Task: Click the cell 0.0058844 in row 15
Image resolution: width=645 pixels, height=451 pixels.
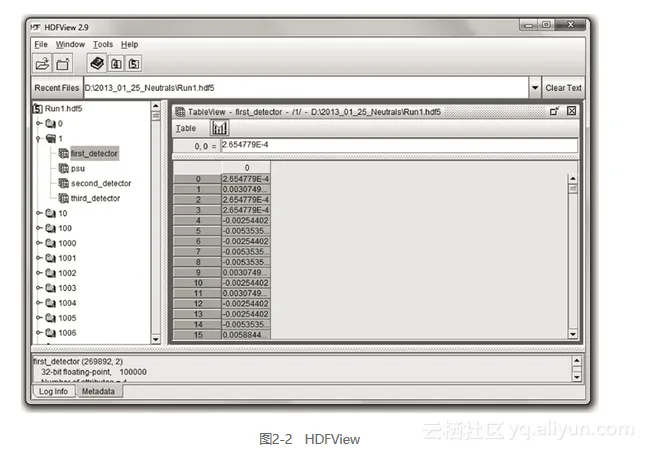Action: 246,335
